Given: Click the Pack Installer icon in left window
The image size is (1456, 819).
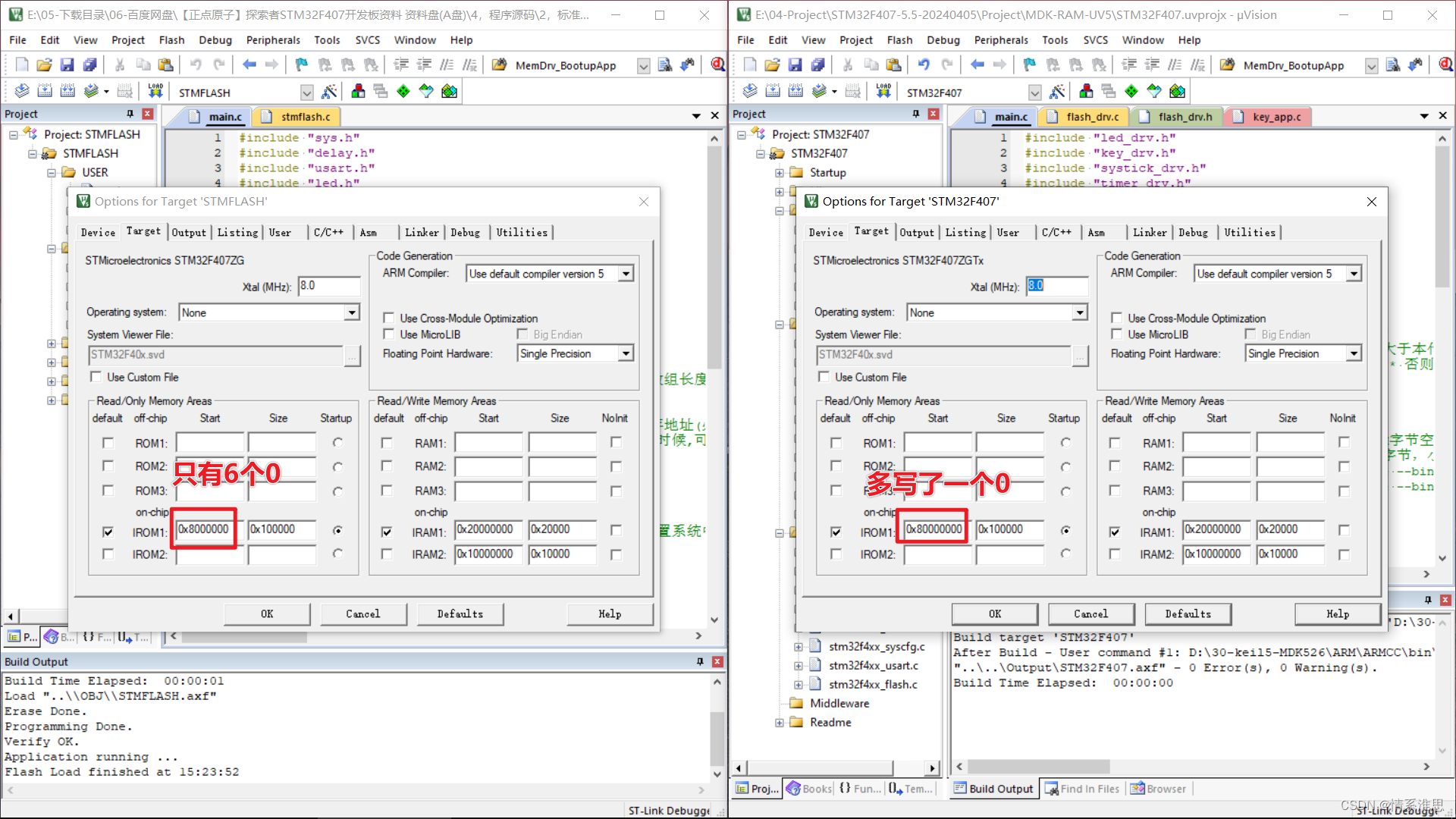Looking at the screenshot, I should (449, 92).
